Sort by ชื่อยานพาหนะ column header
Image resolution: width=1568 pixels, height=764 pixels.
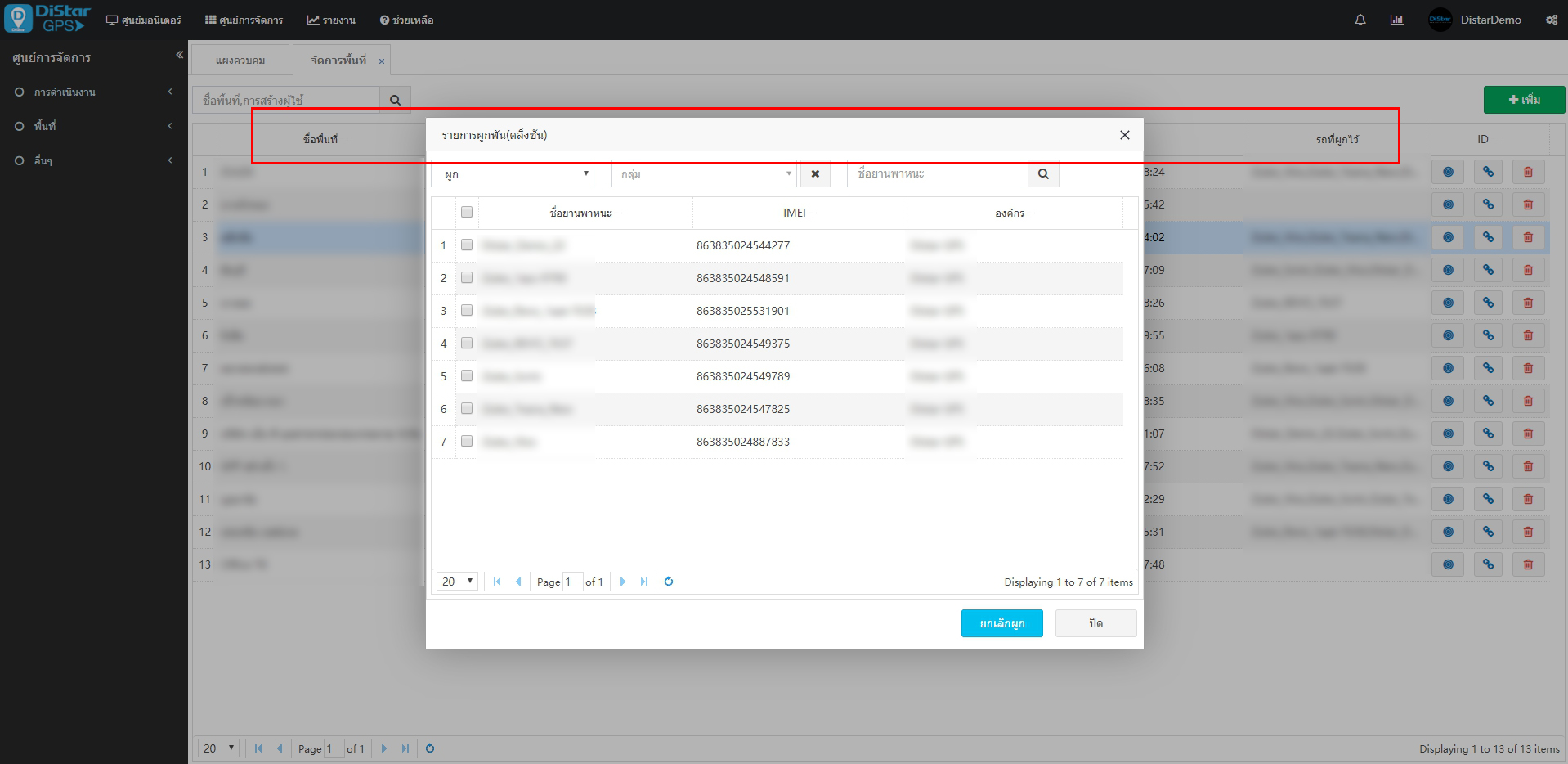tap(585, 213)
